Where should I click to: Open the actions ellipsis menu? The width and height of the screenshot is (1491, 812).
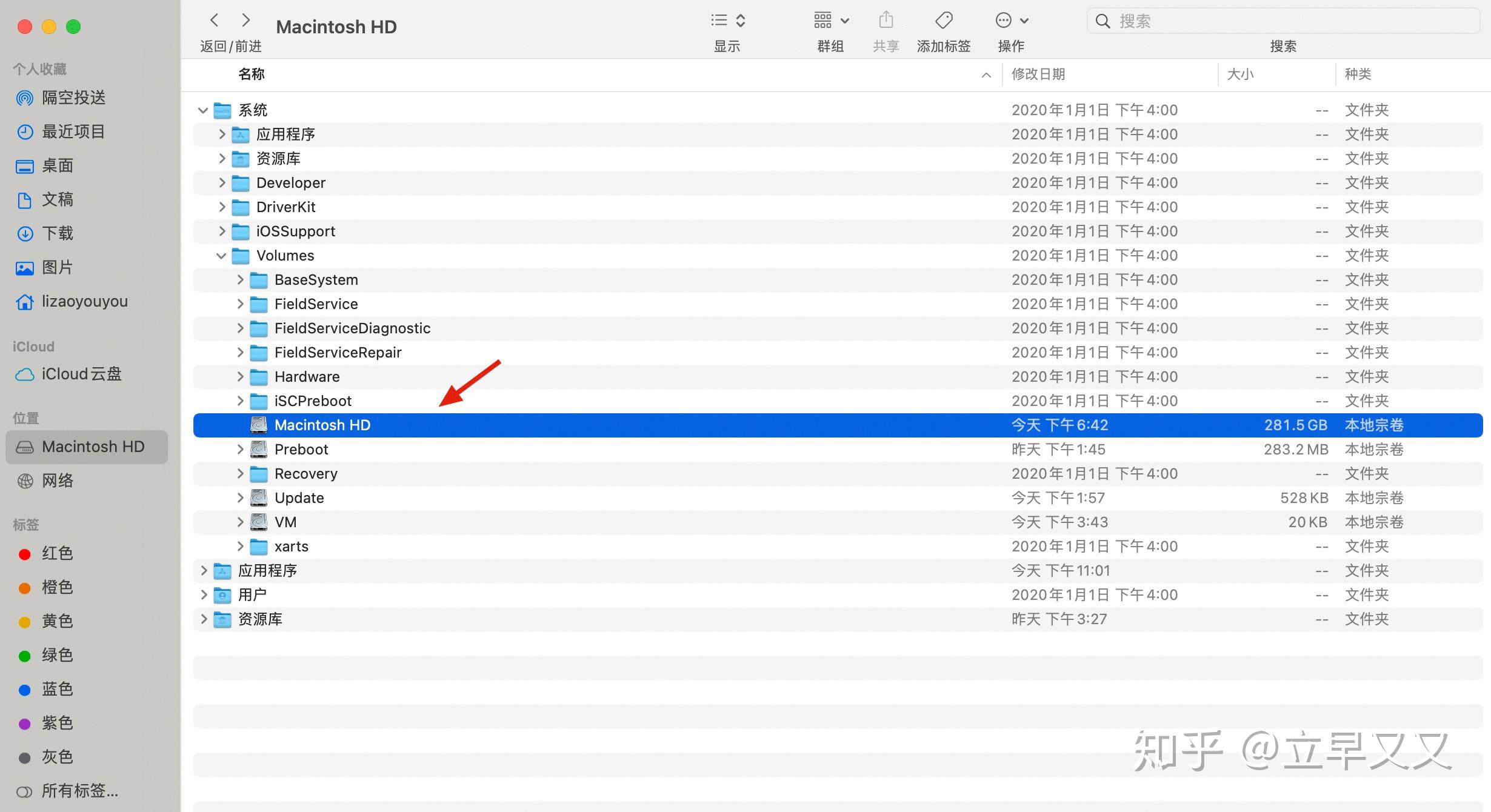click(1012, 20)
